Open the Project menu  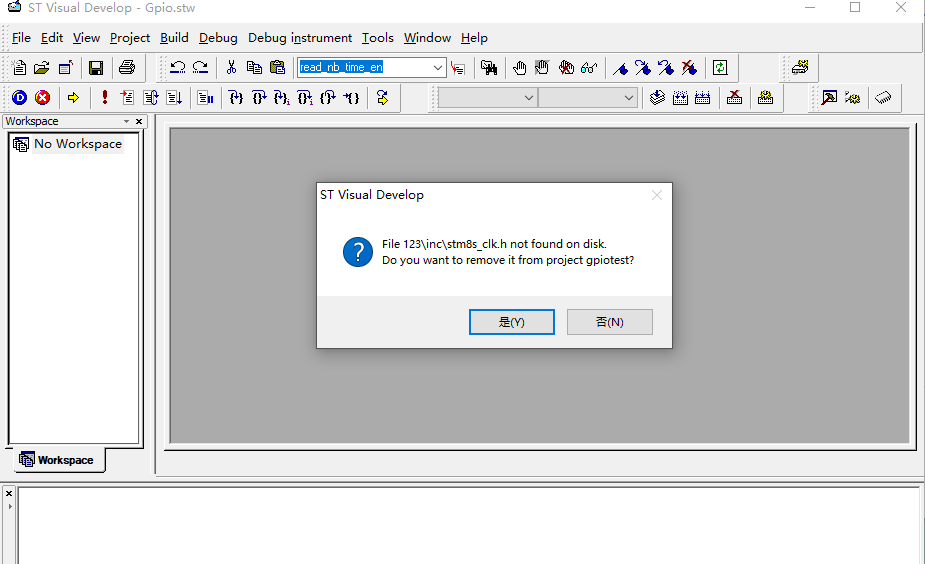pos(130,38)
